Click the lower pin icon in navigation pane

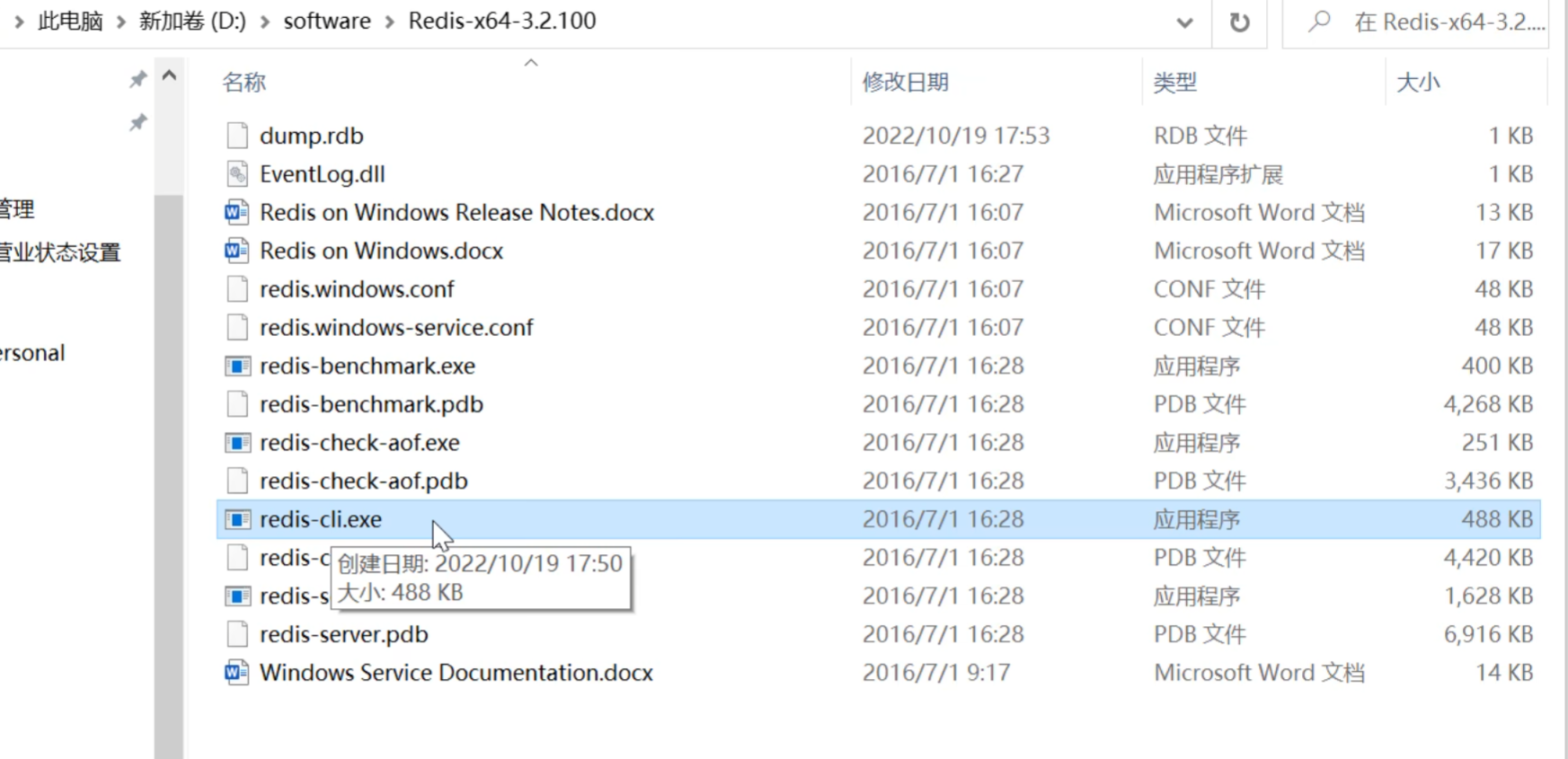click(x=137, y=122)
